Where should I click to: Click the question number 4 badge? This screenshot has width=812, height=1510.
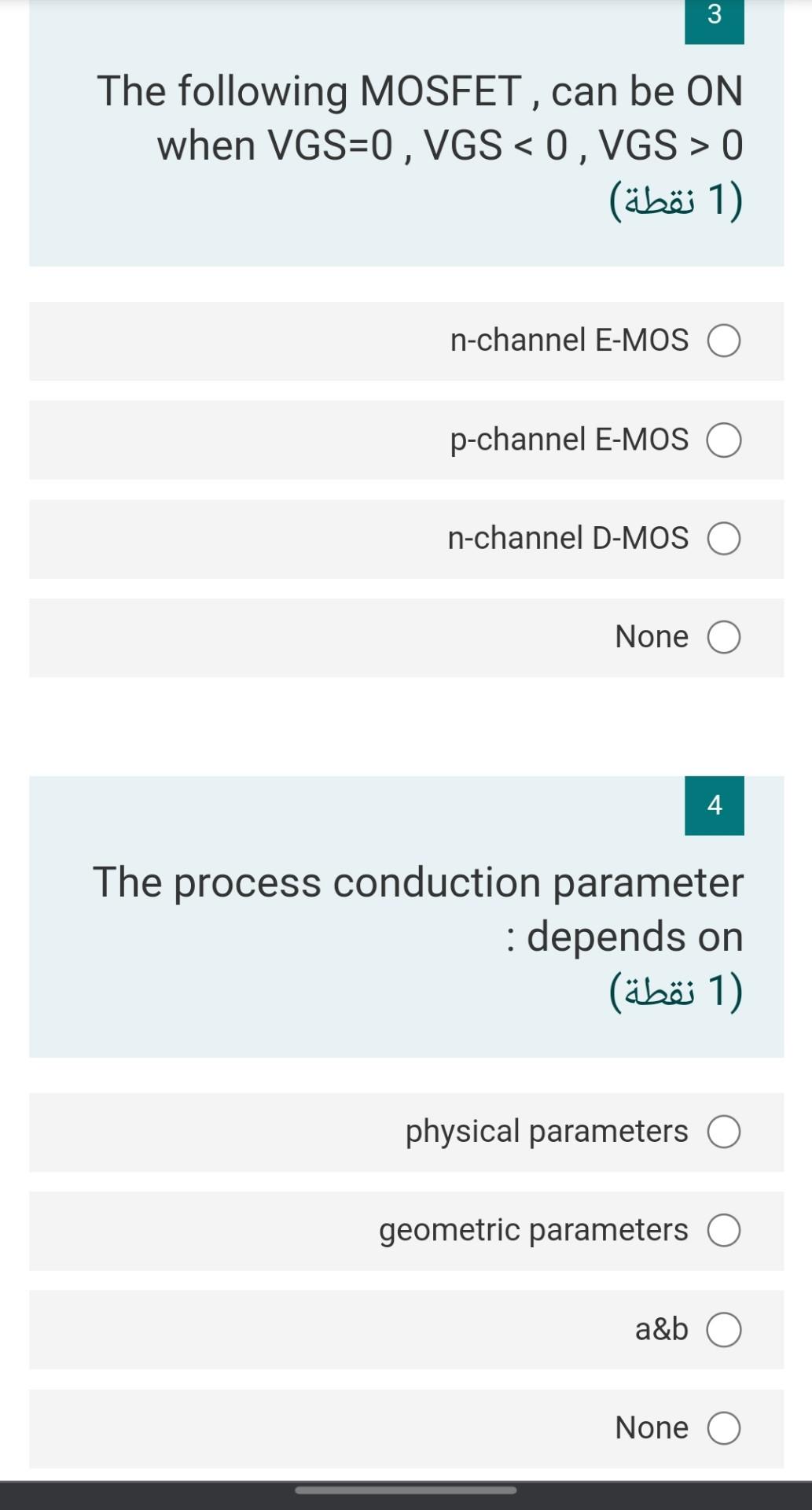pos(714,805)
